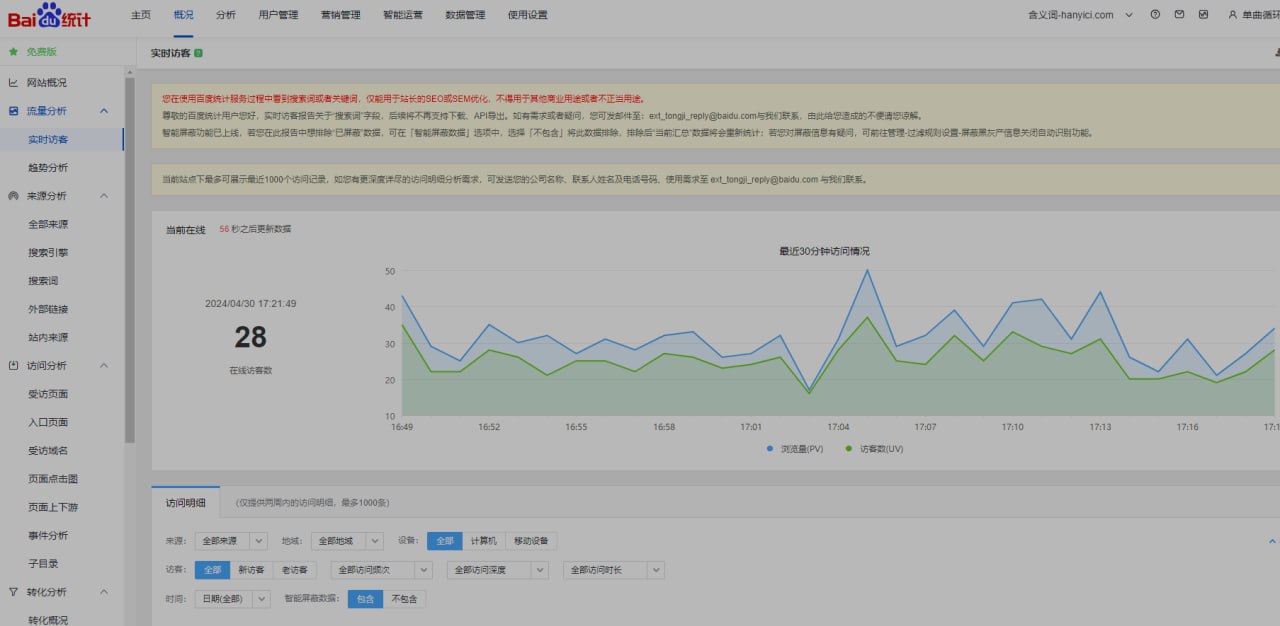Click the chart report icon in header
Screen dimensions: 1280x626
(x=1203, y=15)
